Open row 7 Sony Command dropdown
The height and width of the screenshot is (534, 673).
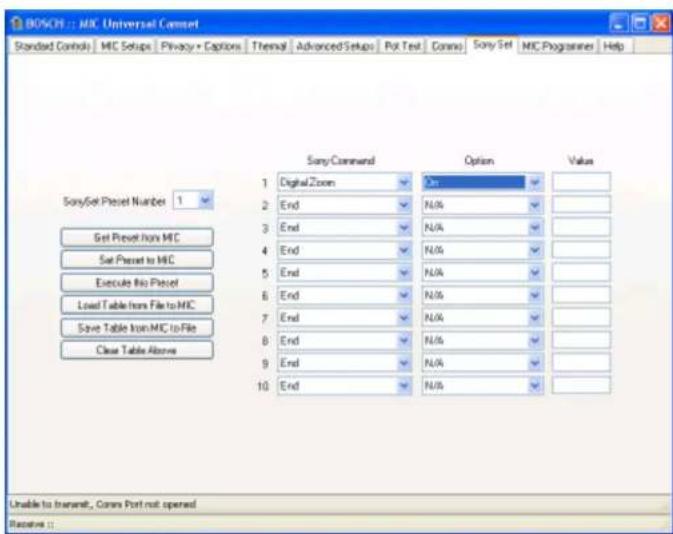coord(345,318)
